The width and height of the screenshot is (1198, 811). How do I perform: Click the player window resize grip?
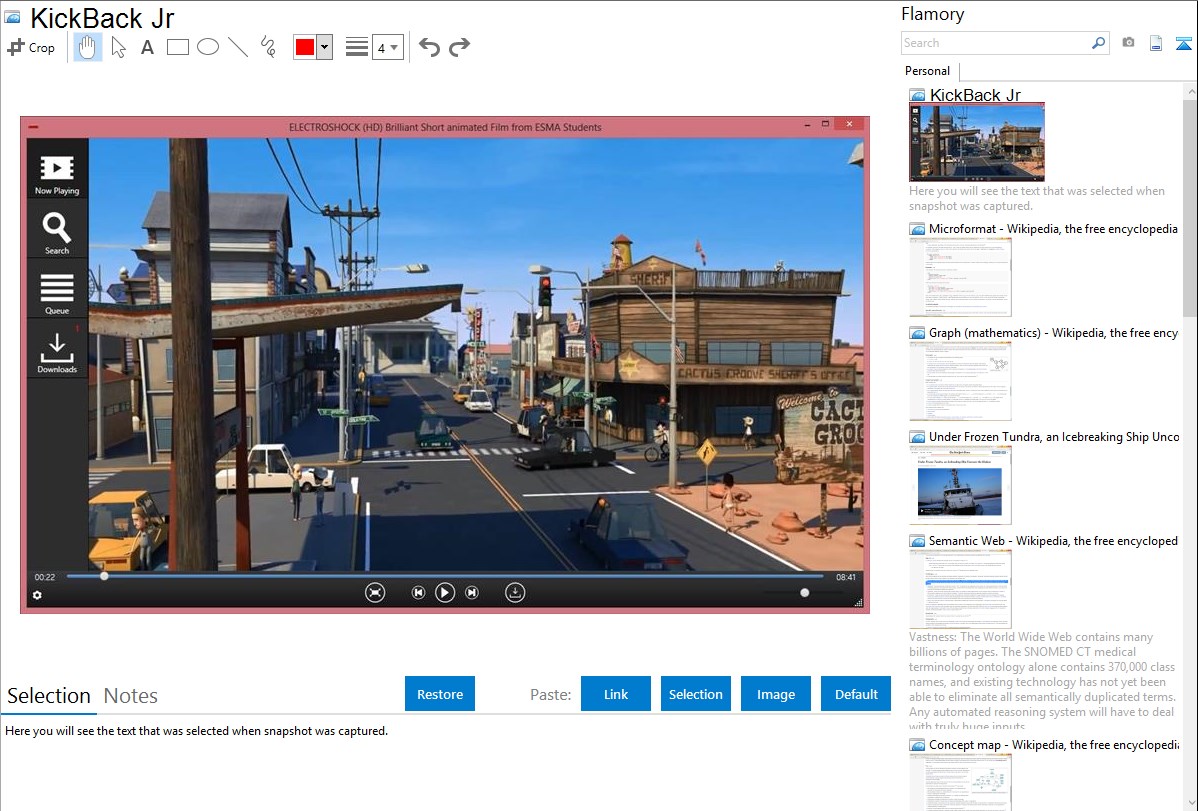pos(859,603)
